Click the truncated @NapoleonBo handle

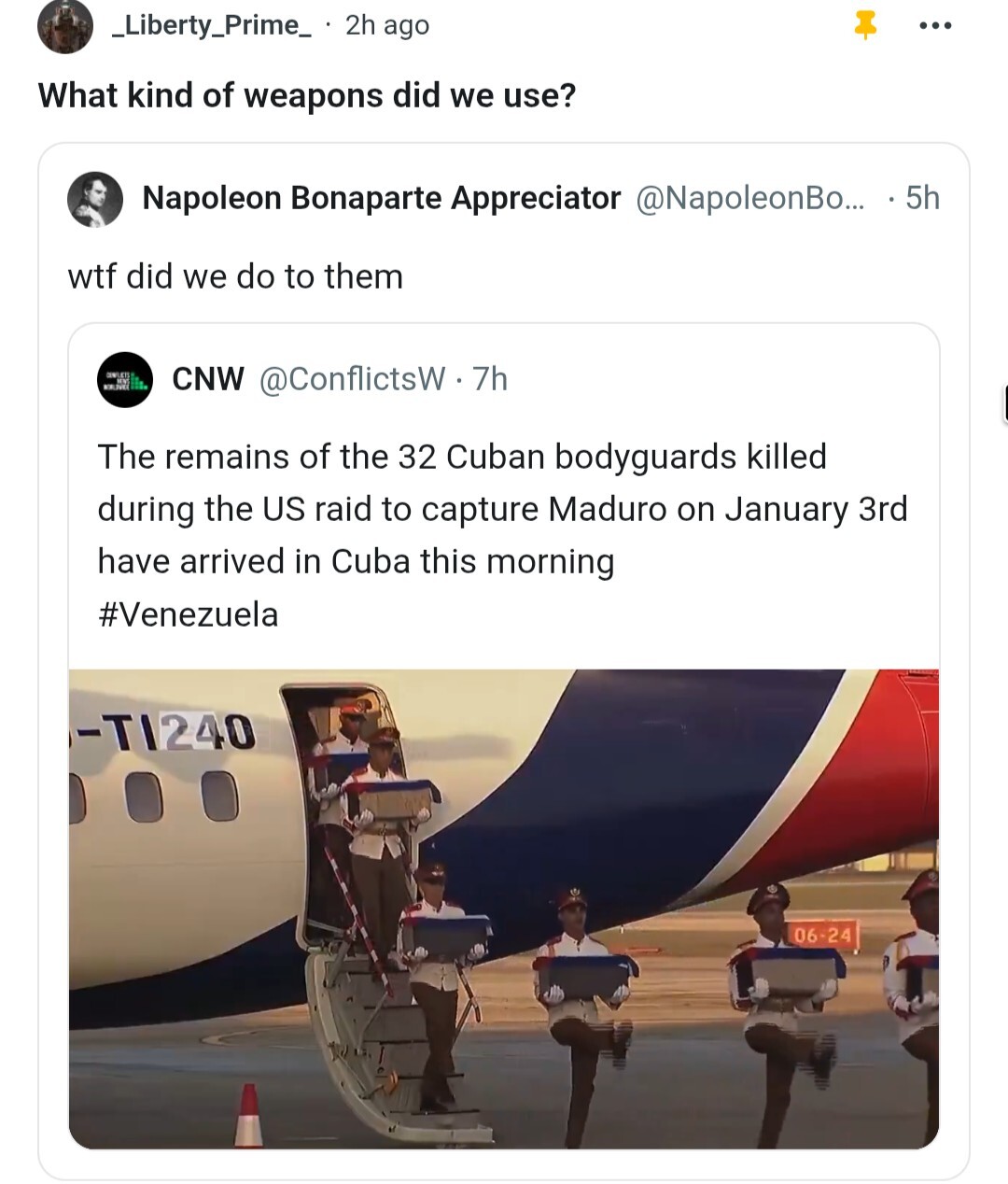[749, 198]
